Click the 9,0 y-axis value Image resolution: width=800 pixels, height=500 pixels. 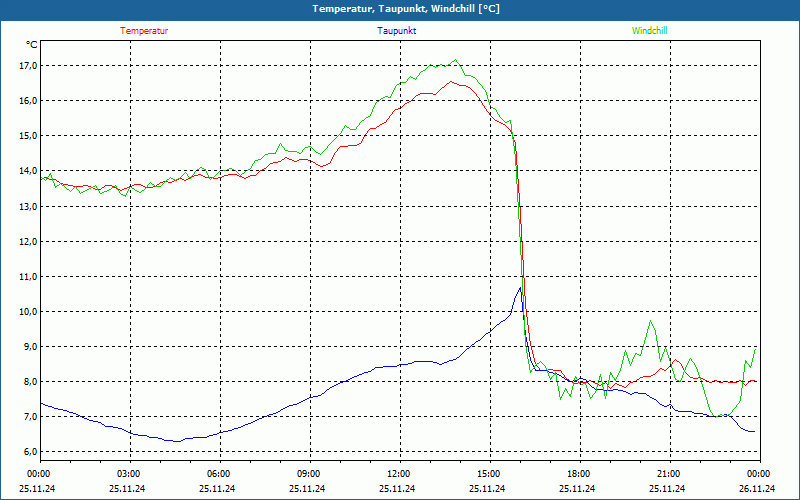pyautogui.click(x=31, y=347)
